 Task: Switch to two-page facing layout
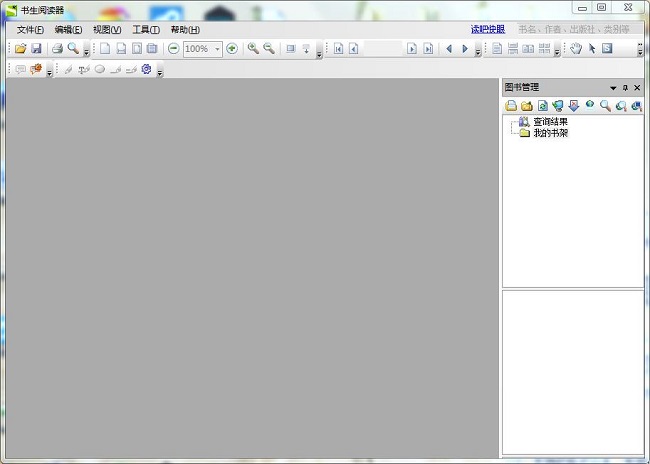click(x=528, y=49)
